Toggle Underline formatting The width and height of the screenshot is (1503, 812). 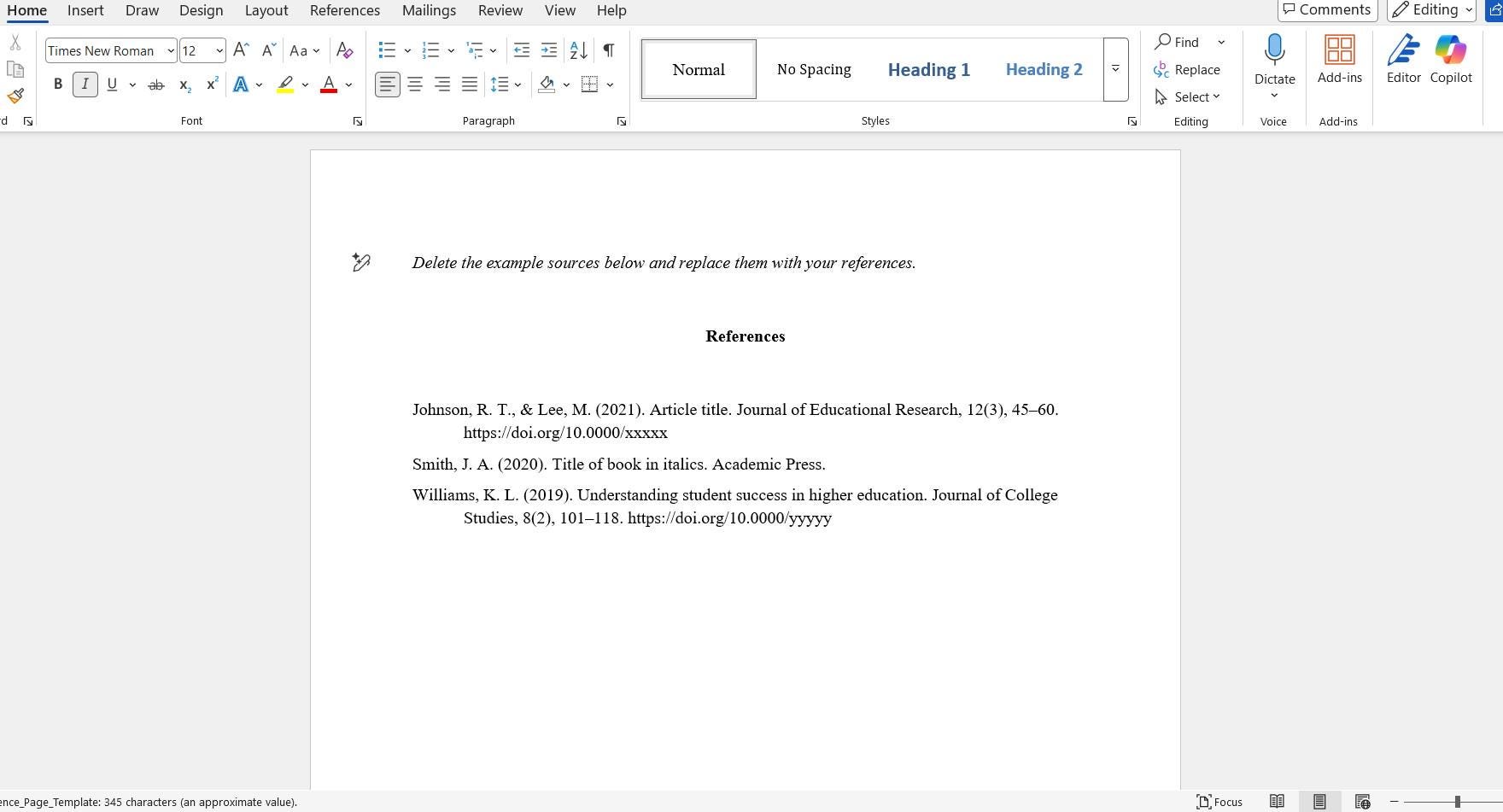tap(112, 85)
